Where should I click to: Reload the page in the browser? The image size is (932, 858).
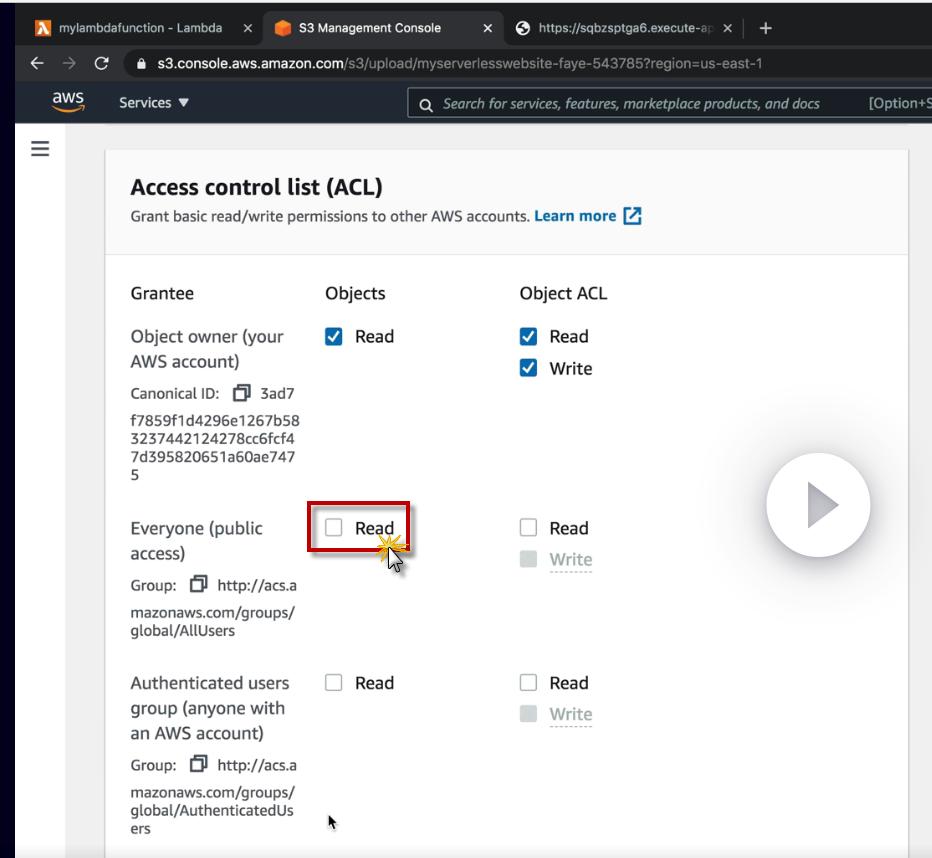coord(101,63)
